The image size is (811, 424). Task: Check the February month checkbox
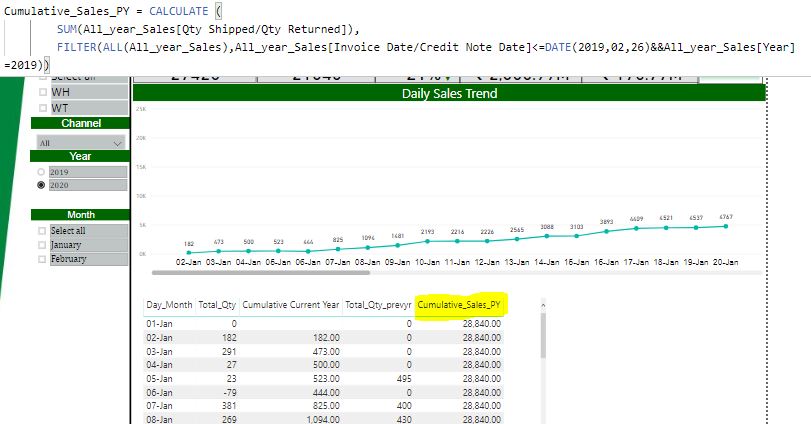42,259
